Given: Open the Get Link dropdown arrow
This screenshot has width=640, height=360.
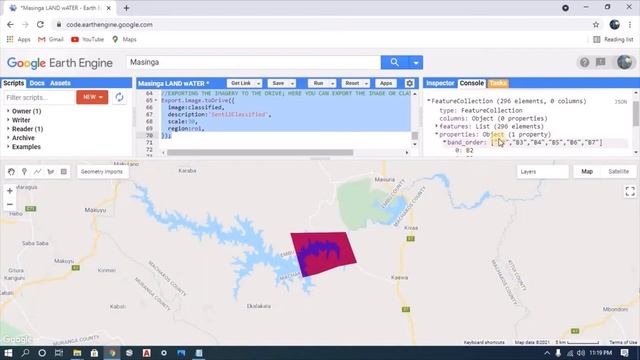Looking at the screenshot, I should [258, 83].
